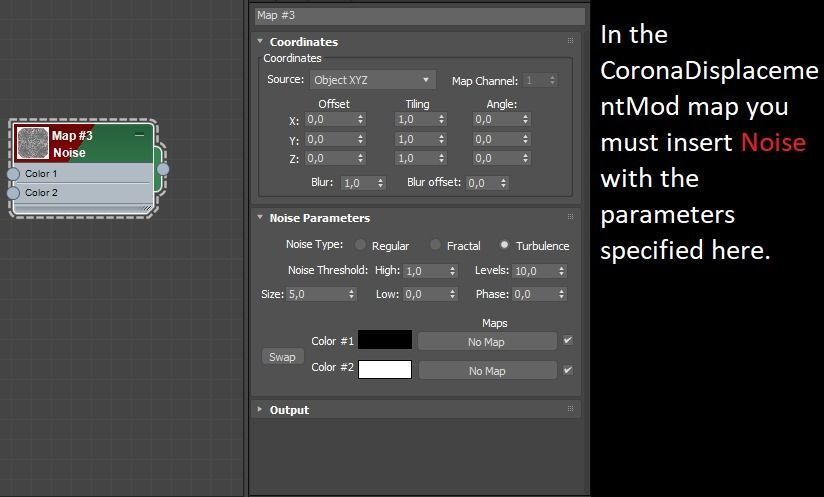
Task: Click the Size spinner arrows
Action: coord(352,294)
